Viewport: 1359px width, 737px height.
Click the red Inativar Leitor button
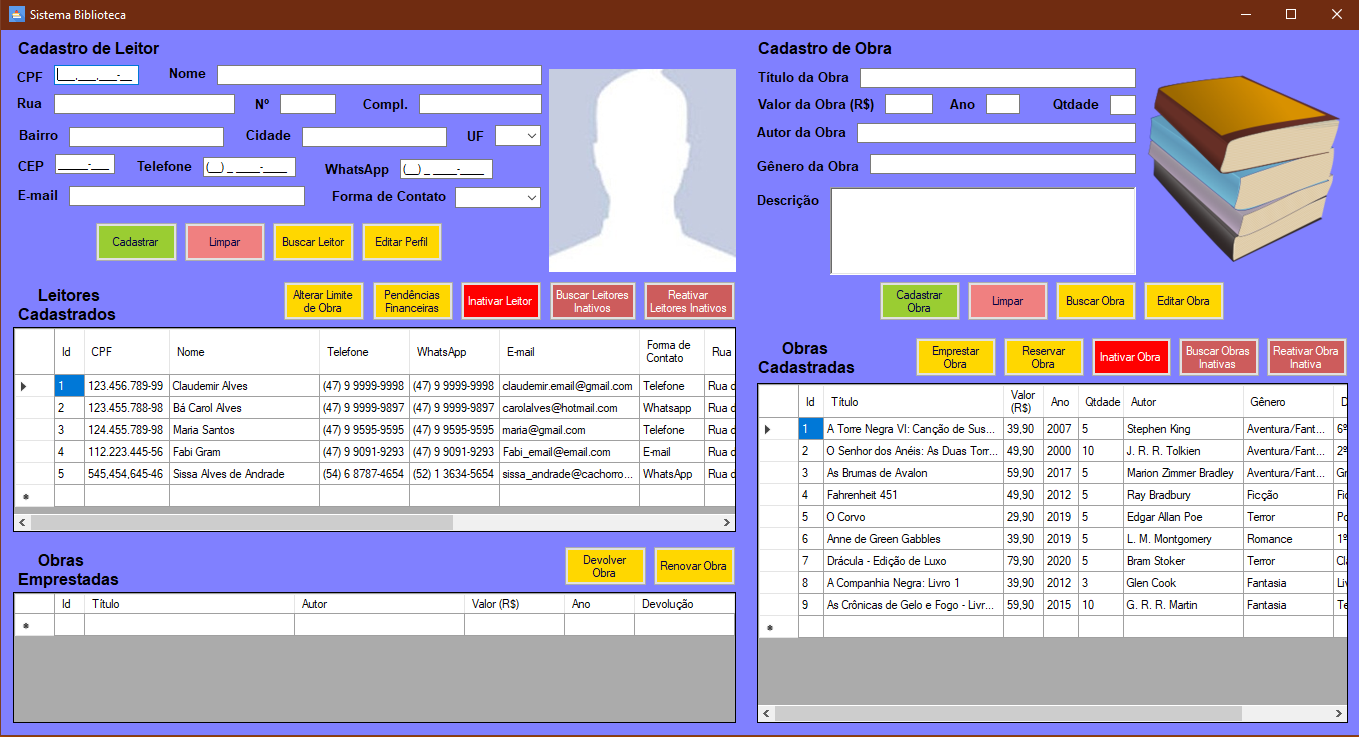pos(500,301)
